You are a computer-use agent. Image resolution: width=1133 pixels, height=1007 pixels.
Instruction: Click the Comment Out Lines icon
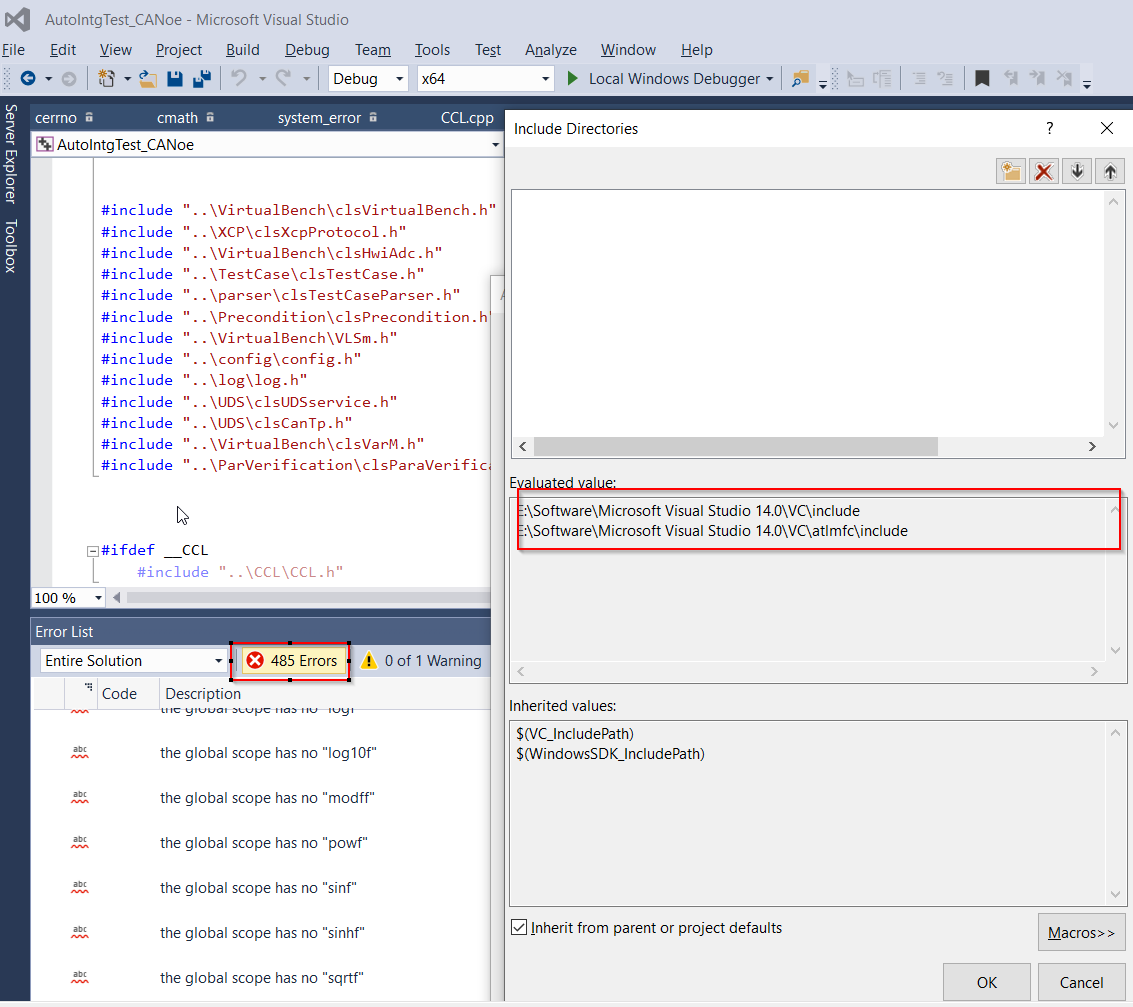point(919,79)
